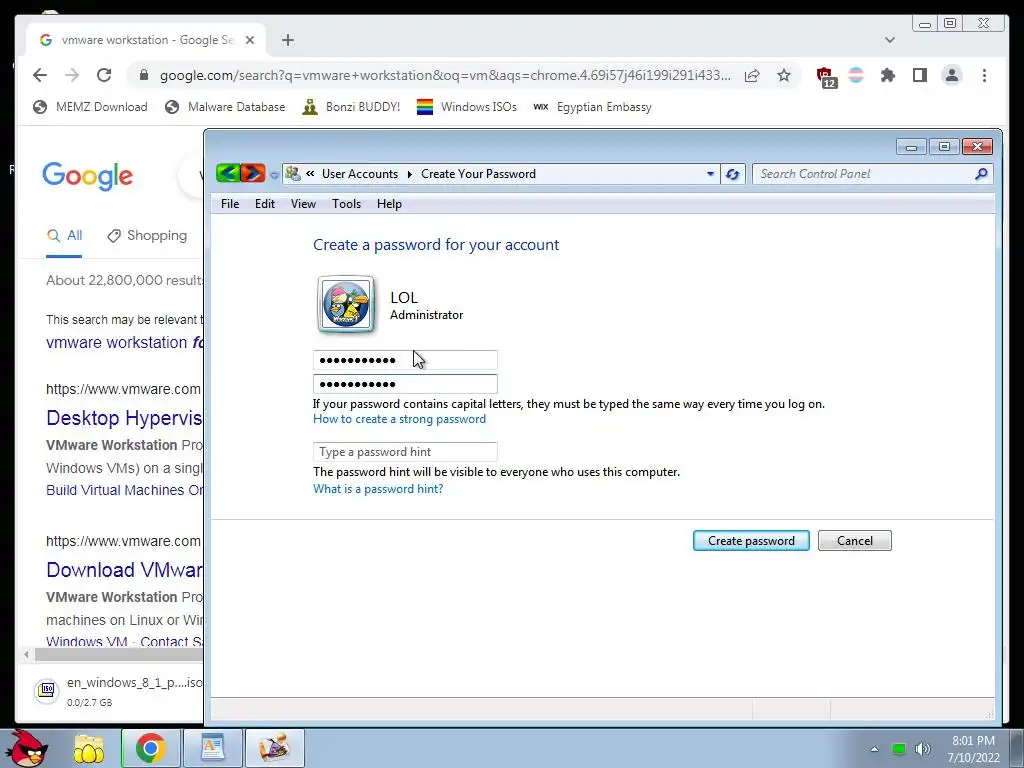Viewport: 1024px width, 768px height.
Task: Click the Type a password hint field
Action: click(405, 452)
